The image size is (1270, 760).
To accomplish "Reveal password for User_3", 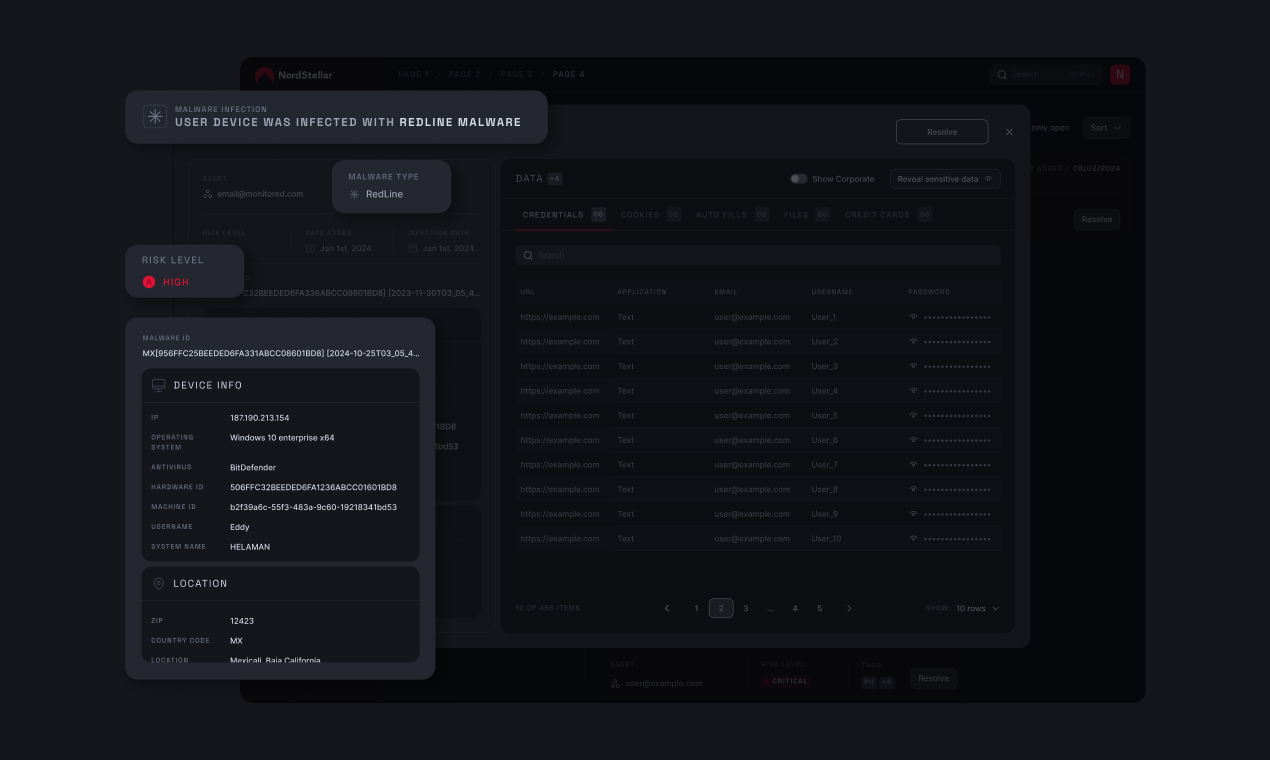I will 913,366.
